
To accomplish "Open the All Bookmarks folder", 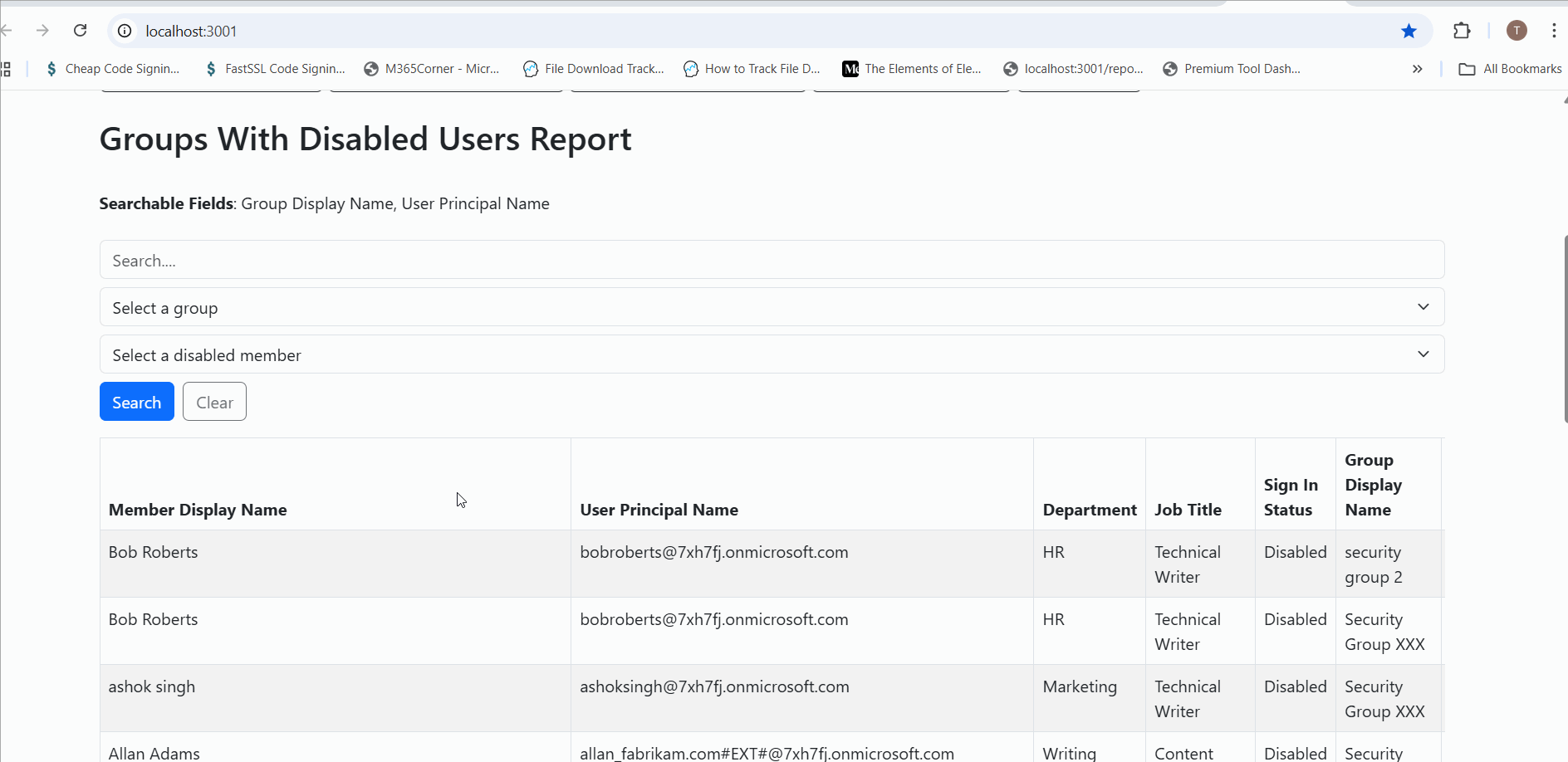I will (x=1511, y=69).
